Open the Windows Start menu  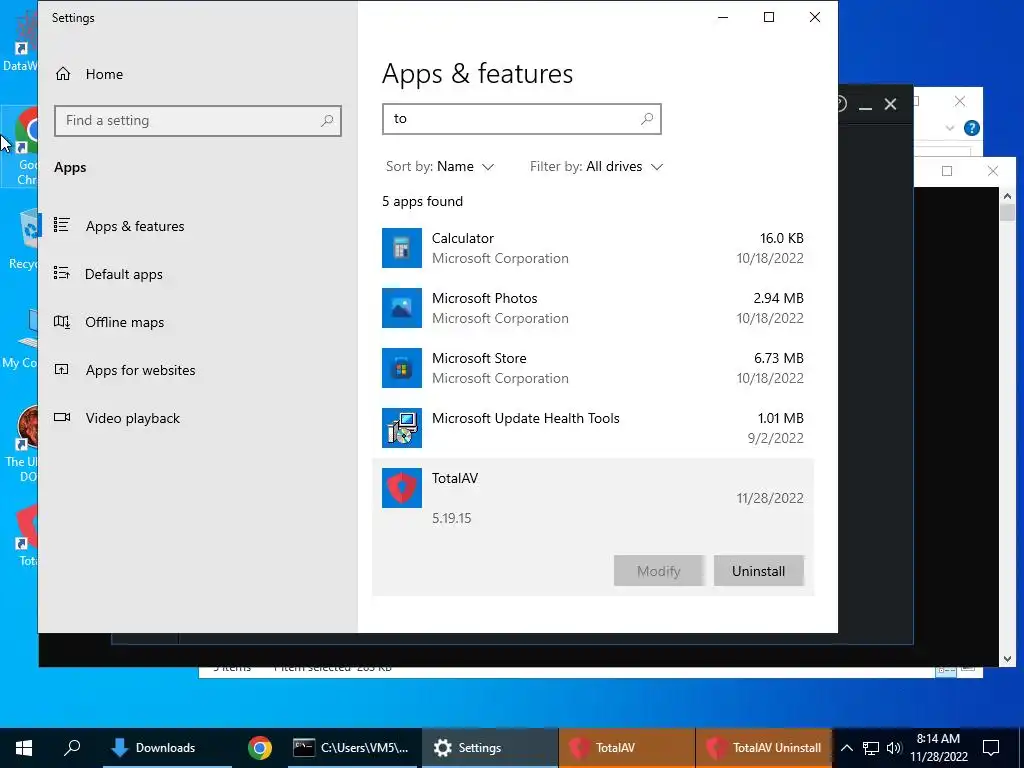coord(24,748)
